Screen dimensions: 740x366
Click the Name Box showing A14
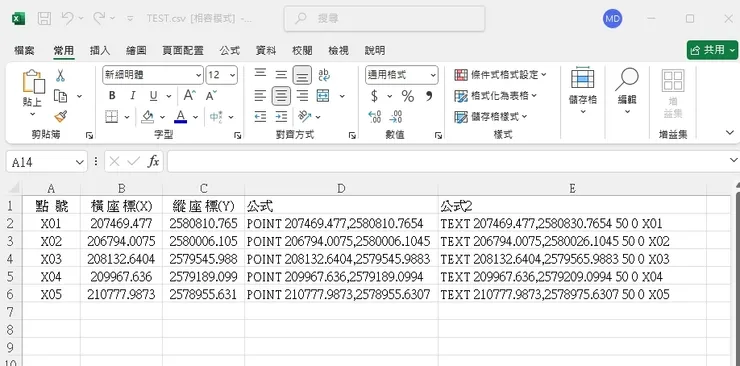tap(46, 162)
